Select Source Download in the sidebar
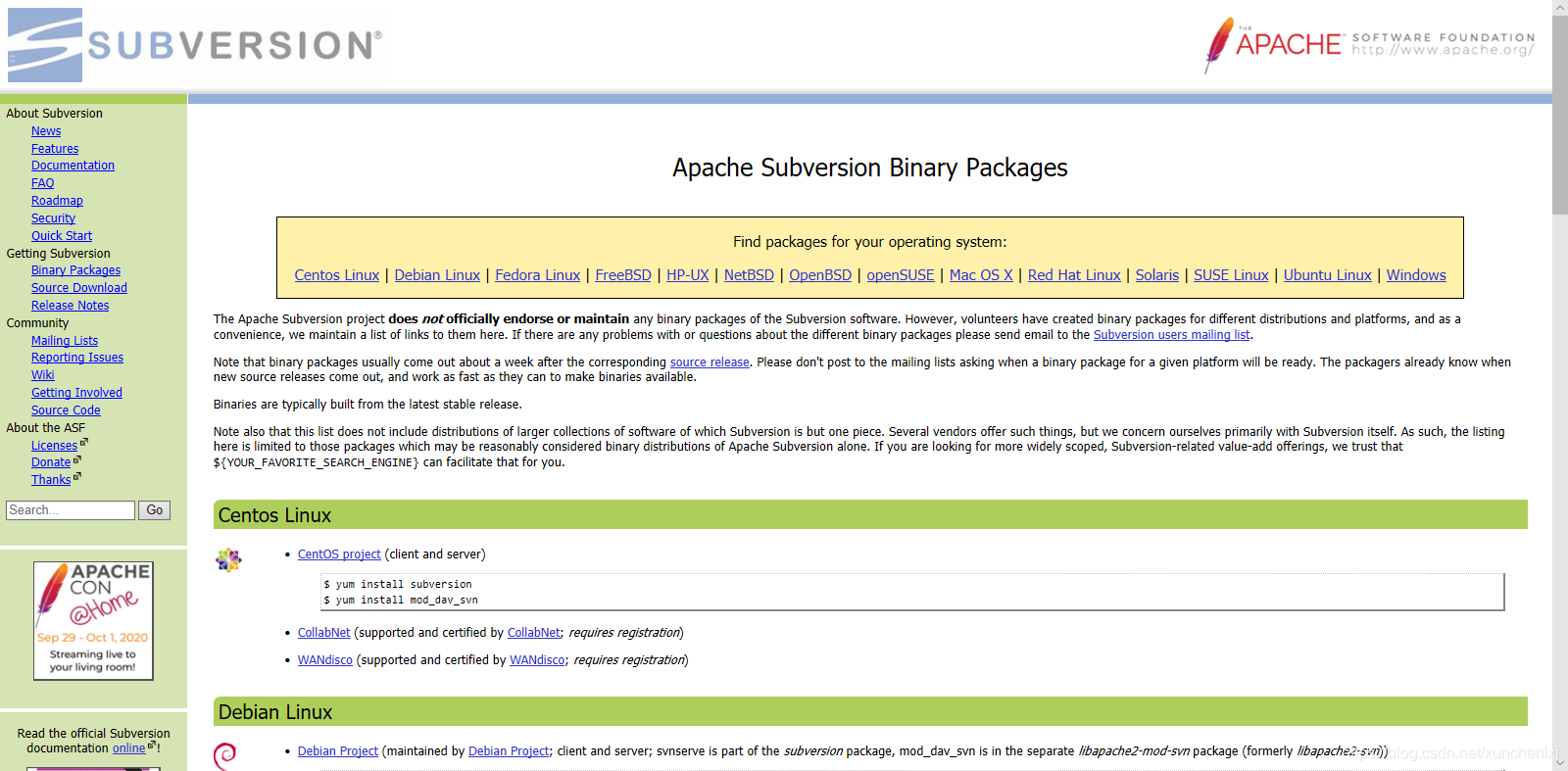 pos(79,288)
